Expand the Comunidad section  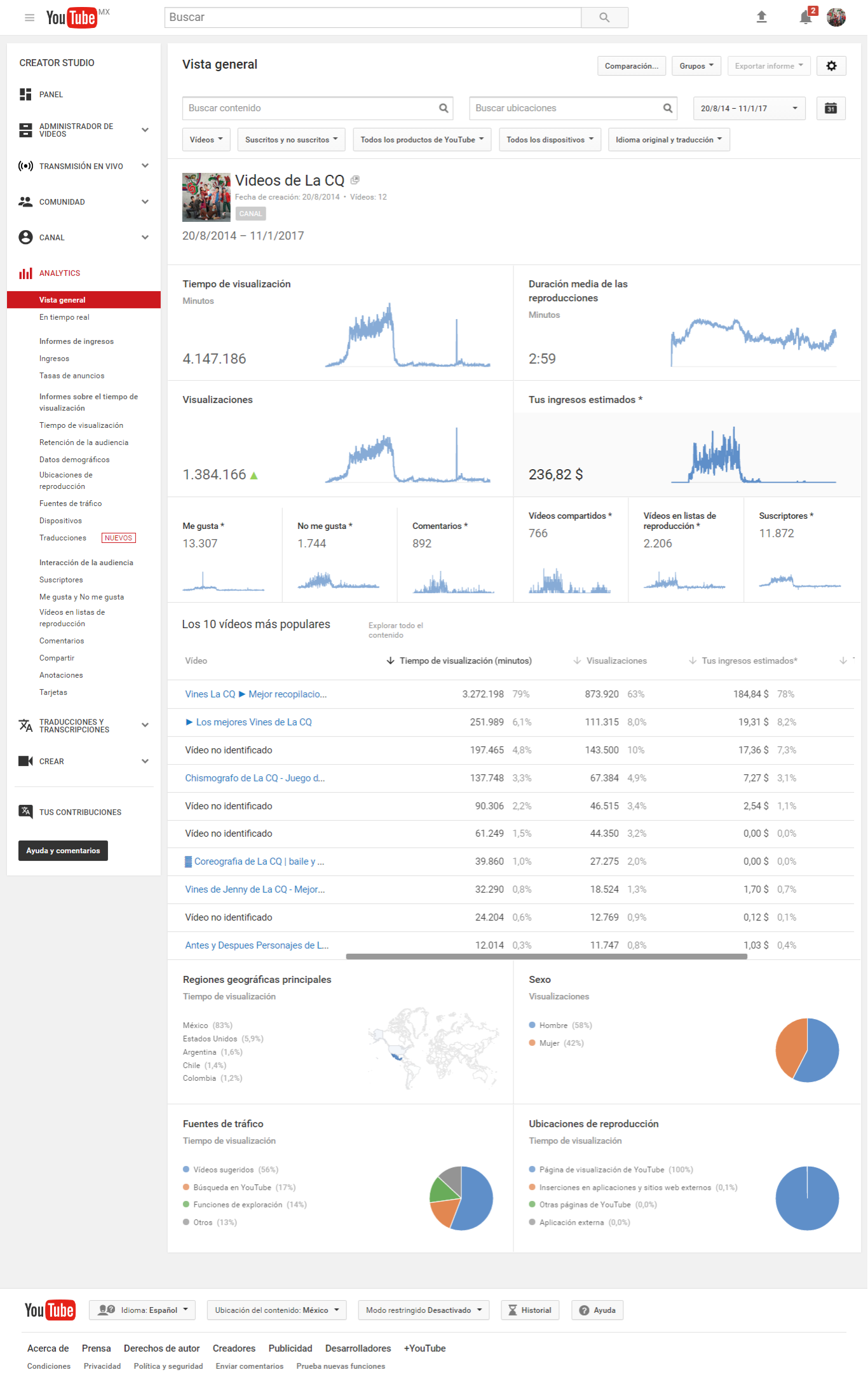145,202
